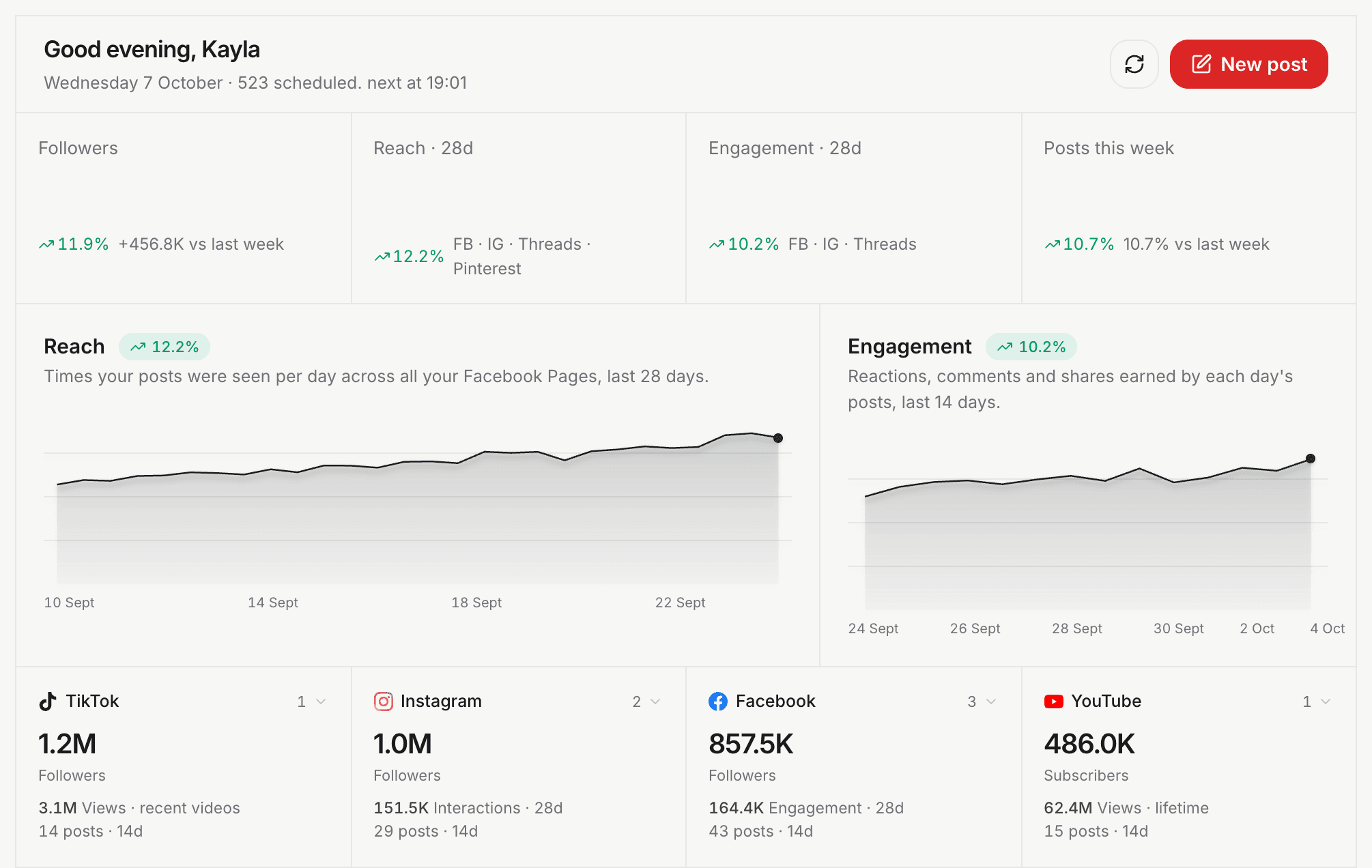The width and height of the screenshot is (1372, 868).
Task: Click the '30 Sept' axis label
Action: (1179, 628)
